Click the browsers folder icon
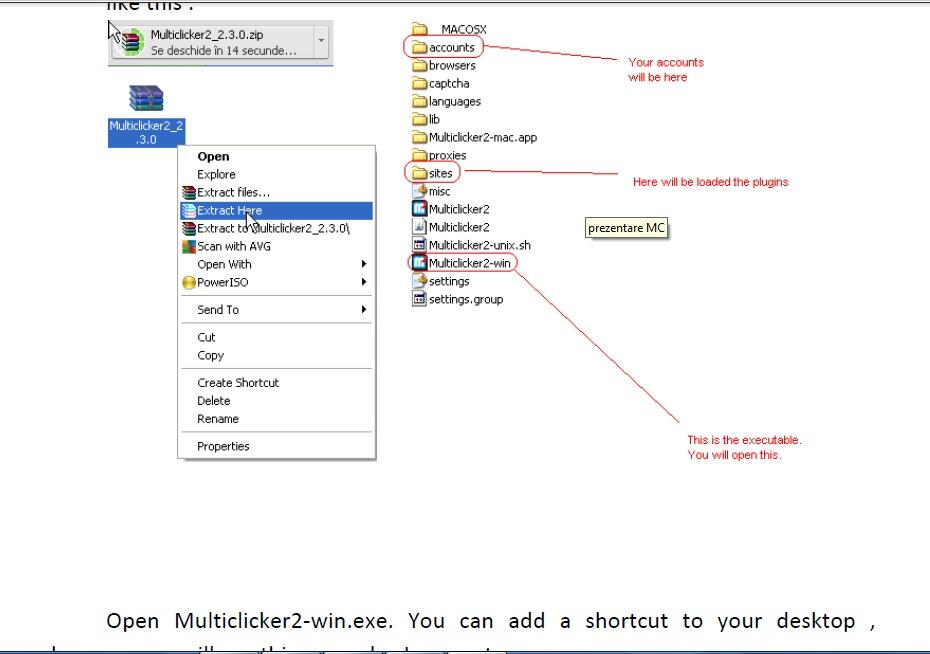Screen dimensions: 930x654 pos(419,65)
